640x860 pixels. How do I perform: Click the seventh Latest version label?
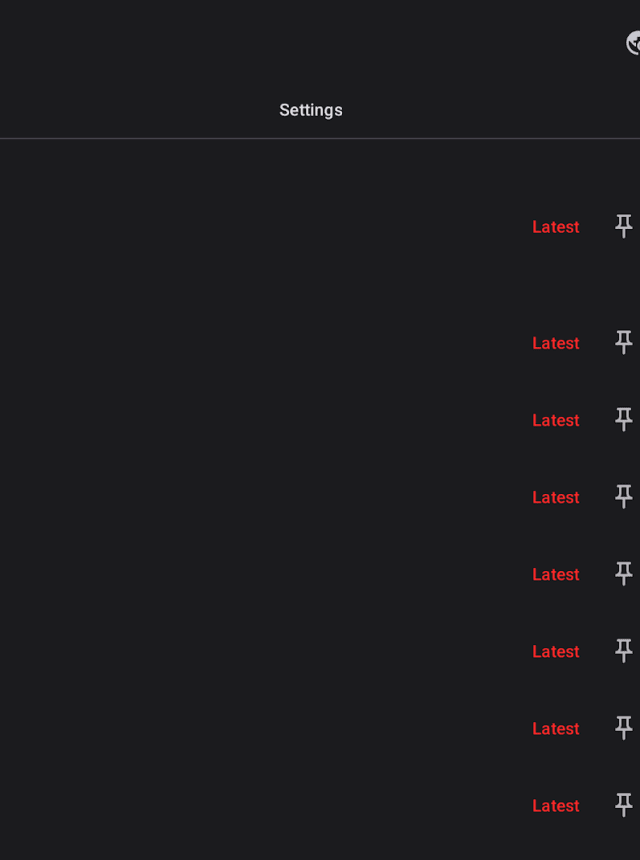click(555, 728)
